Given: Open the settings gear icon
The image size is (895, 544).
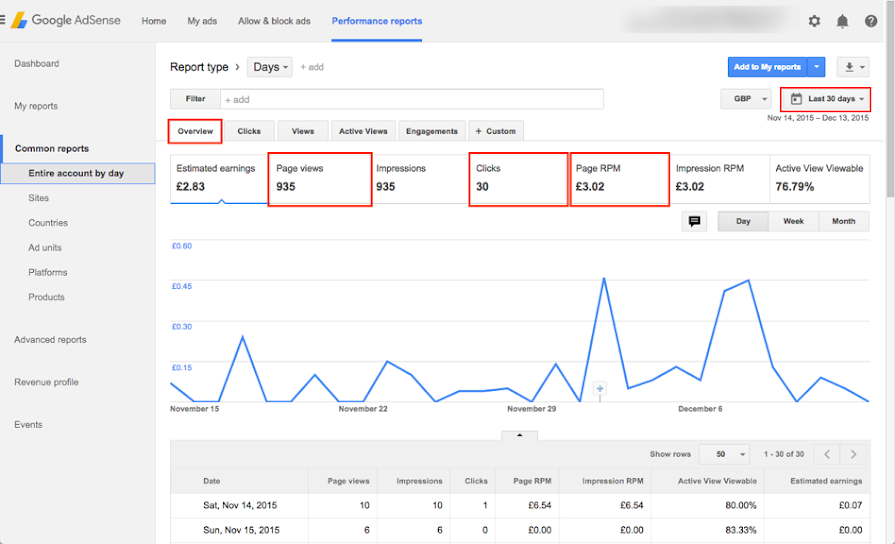Looking at the screenshot, I should pyautogui.click(x=814, y=21).
